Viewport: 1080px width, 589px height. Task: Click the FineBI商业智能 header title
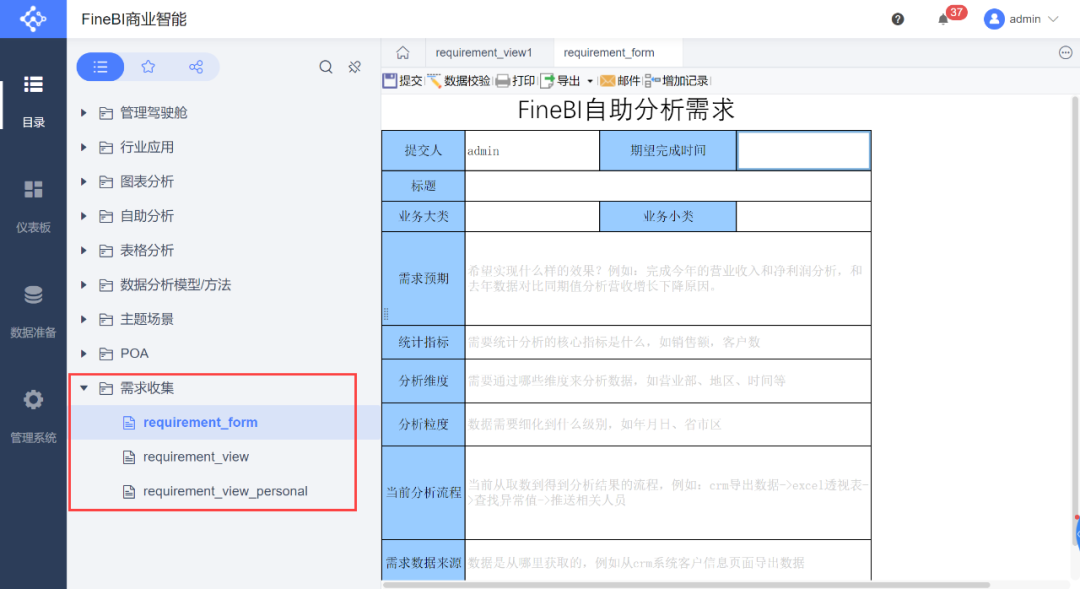(x=134, y=19)
